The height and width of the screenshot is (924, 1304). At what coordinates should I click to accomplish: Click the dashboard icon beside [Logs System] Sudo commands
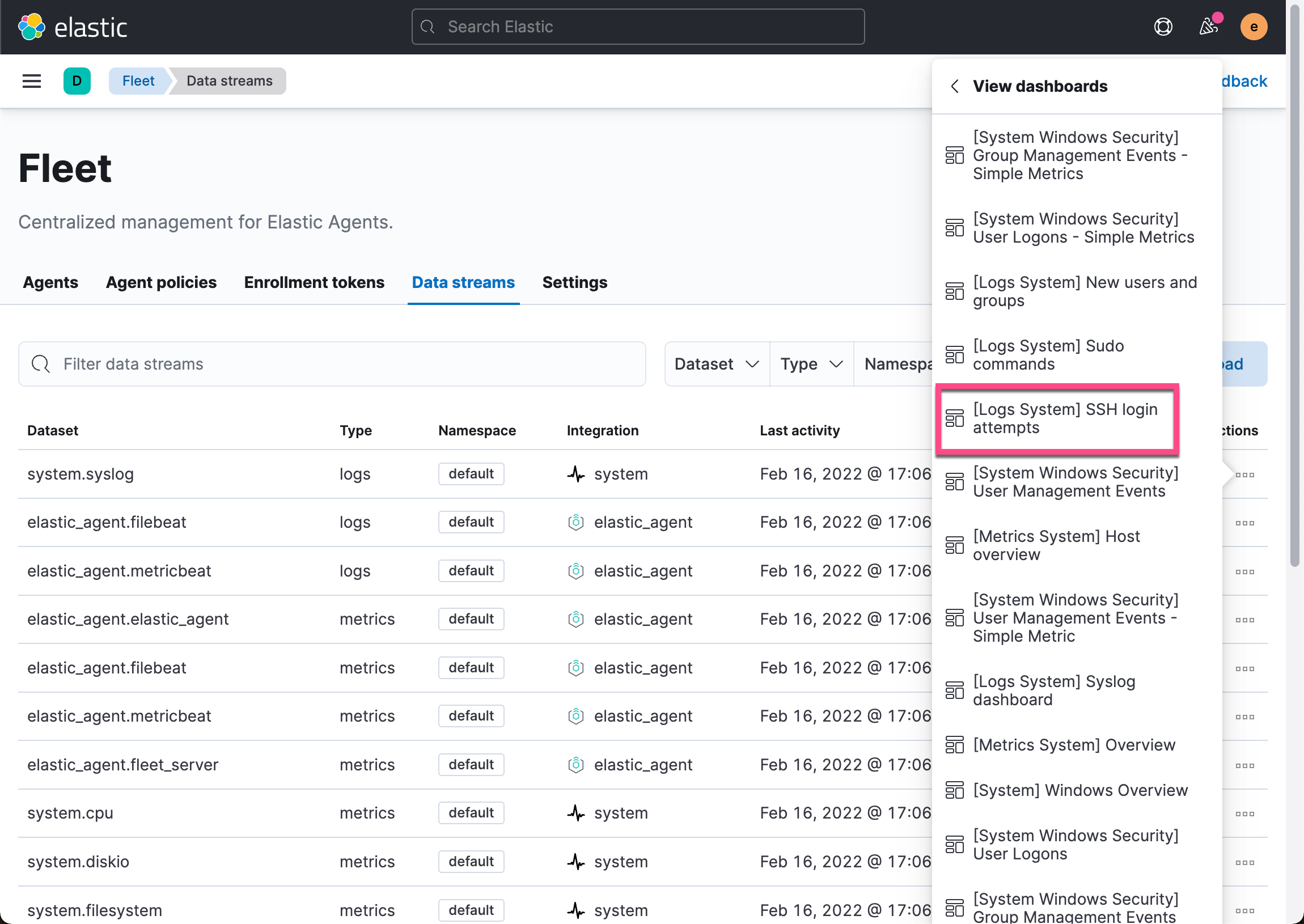[955, 354]
